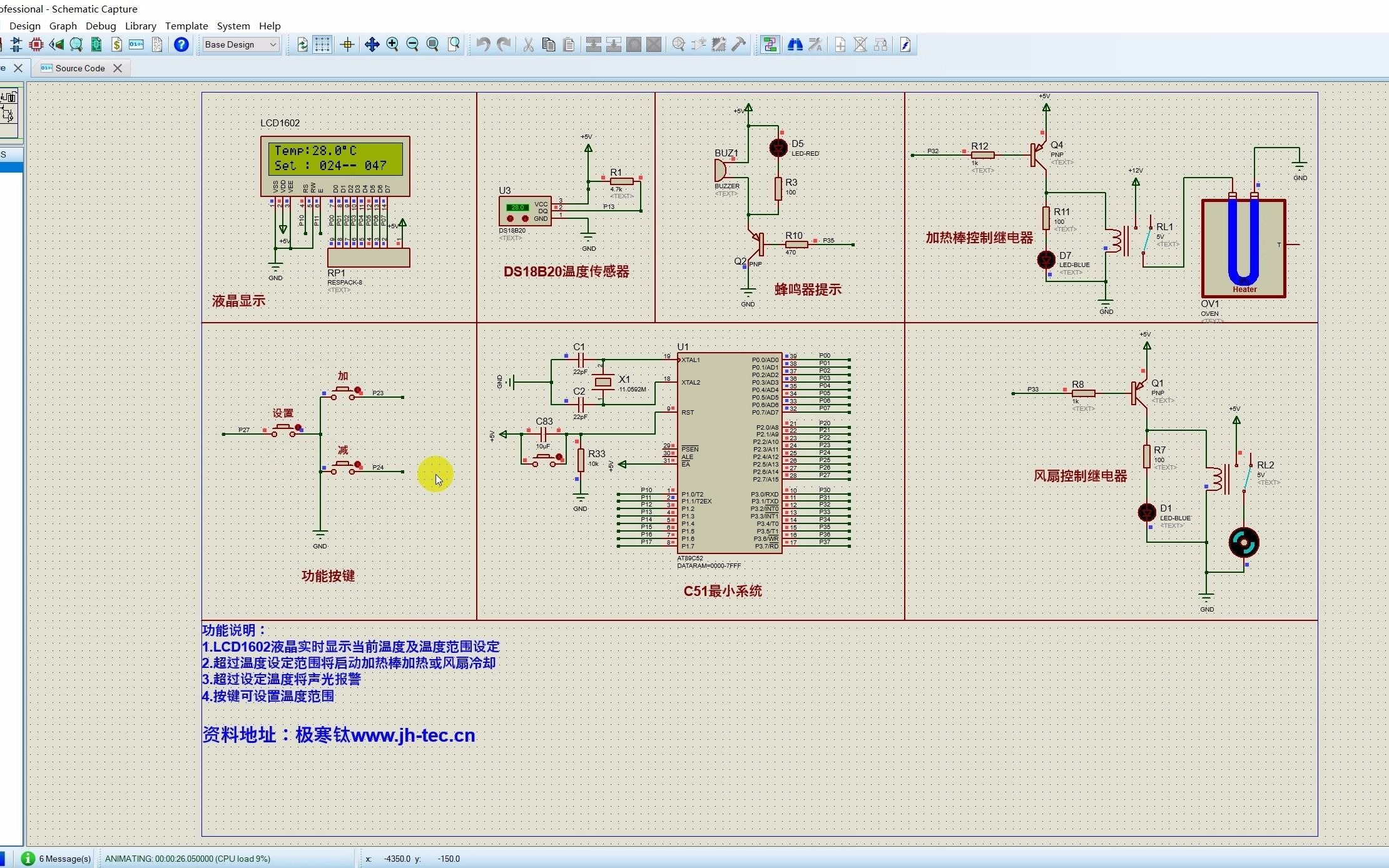Click the Redo icon in toolbar
Screen dimensions: 1389x868
tap(501, 44)
